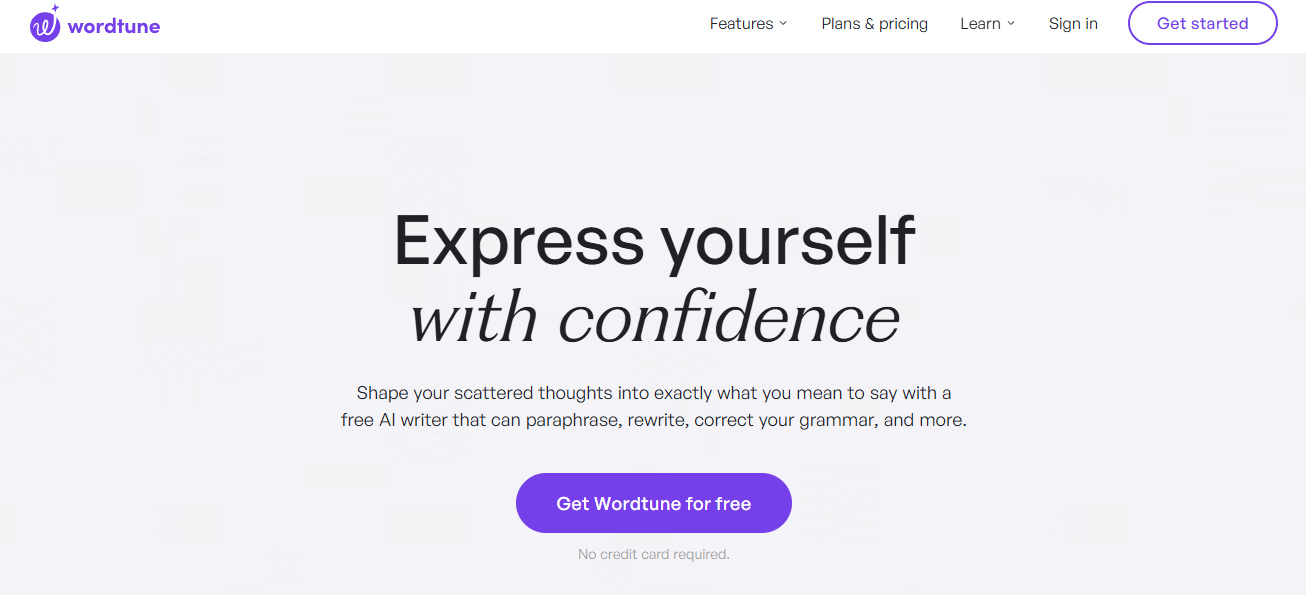Select the hero description paragraph
The width and height of the screenshot is (1306, 595).
(654, 406)
